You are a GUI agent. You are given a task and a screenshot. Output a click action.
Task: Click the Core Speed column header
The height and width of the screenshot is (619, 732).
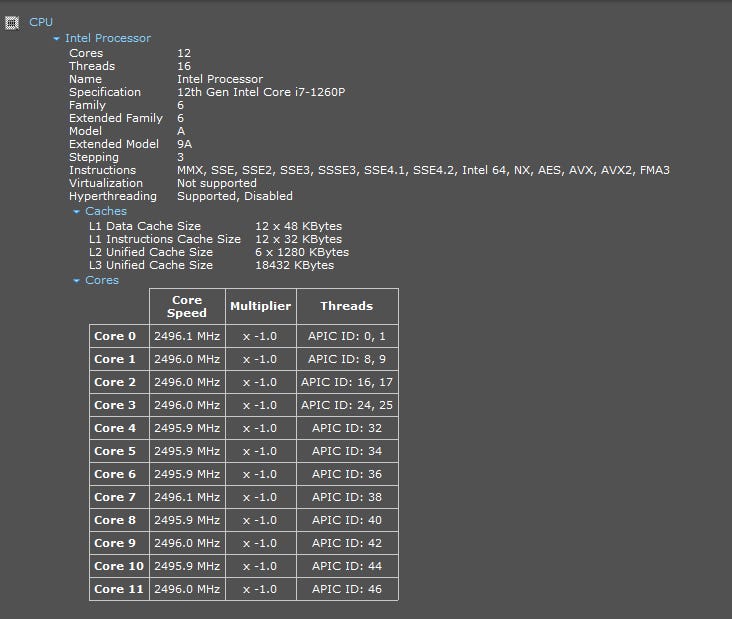187,306
